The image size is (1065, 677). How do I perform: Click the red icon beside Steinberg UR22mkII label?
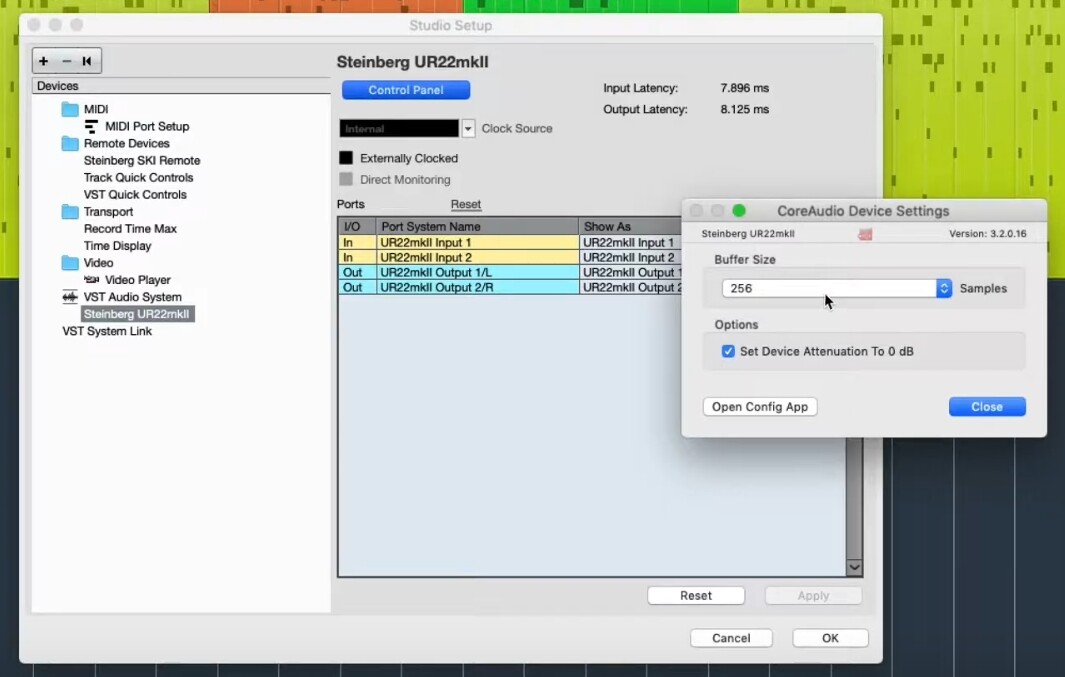865,234
